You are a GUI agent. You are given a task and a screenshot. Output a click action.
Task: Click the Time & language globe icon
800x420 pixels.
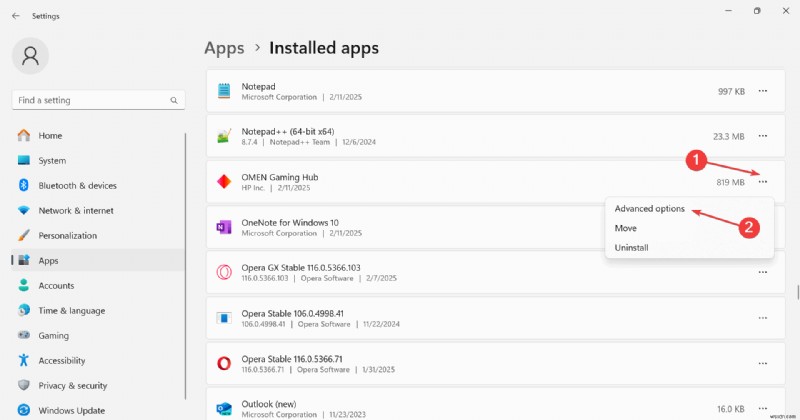[x=24, y=310]
